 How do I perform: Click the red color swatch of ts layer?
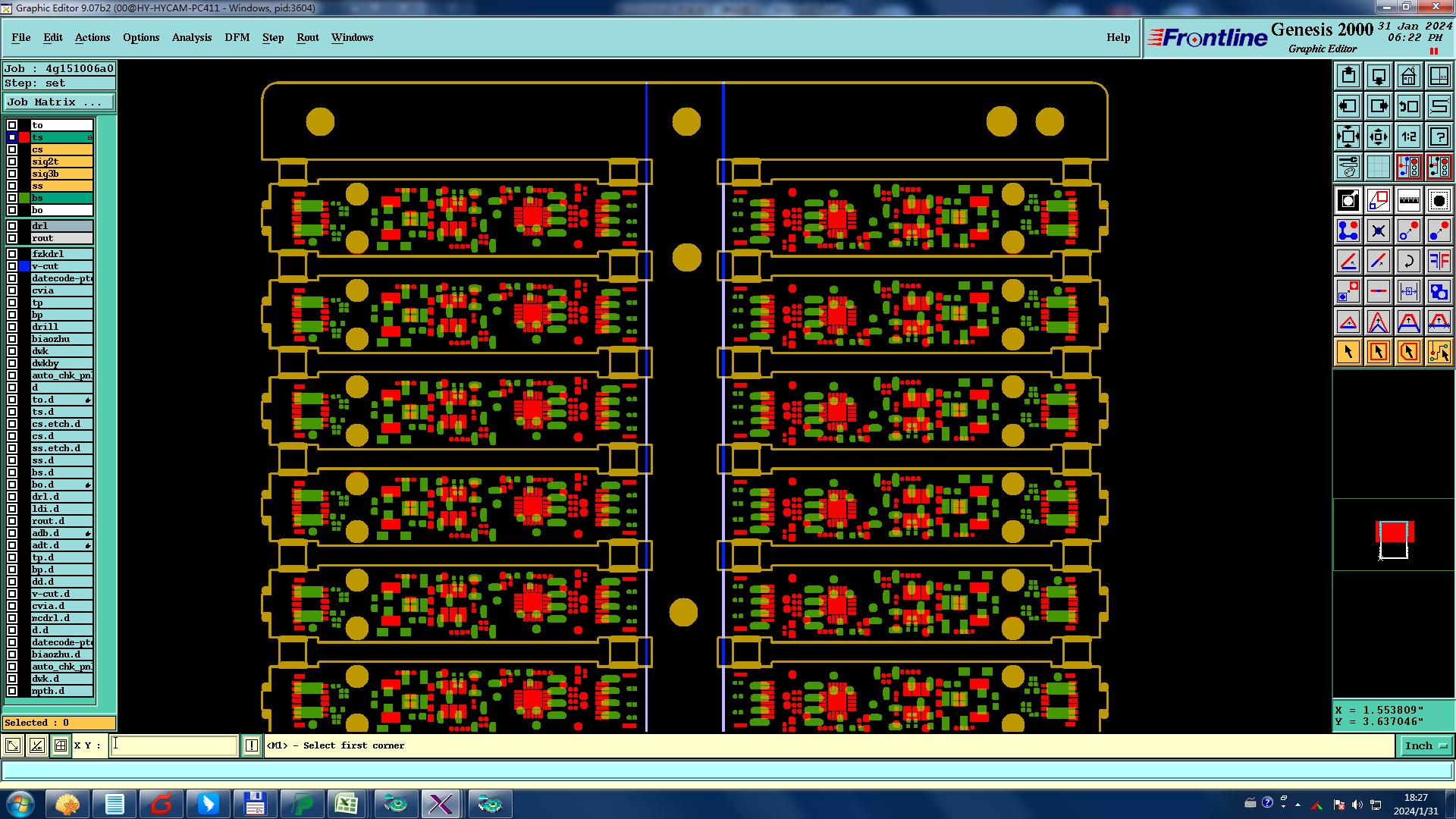pyautogui.click(x=24, y=137)
